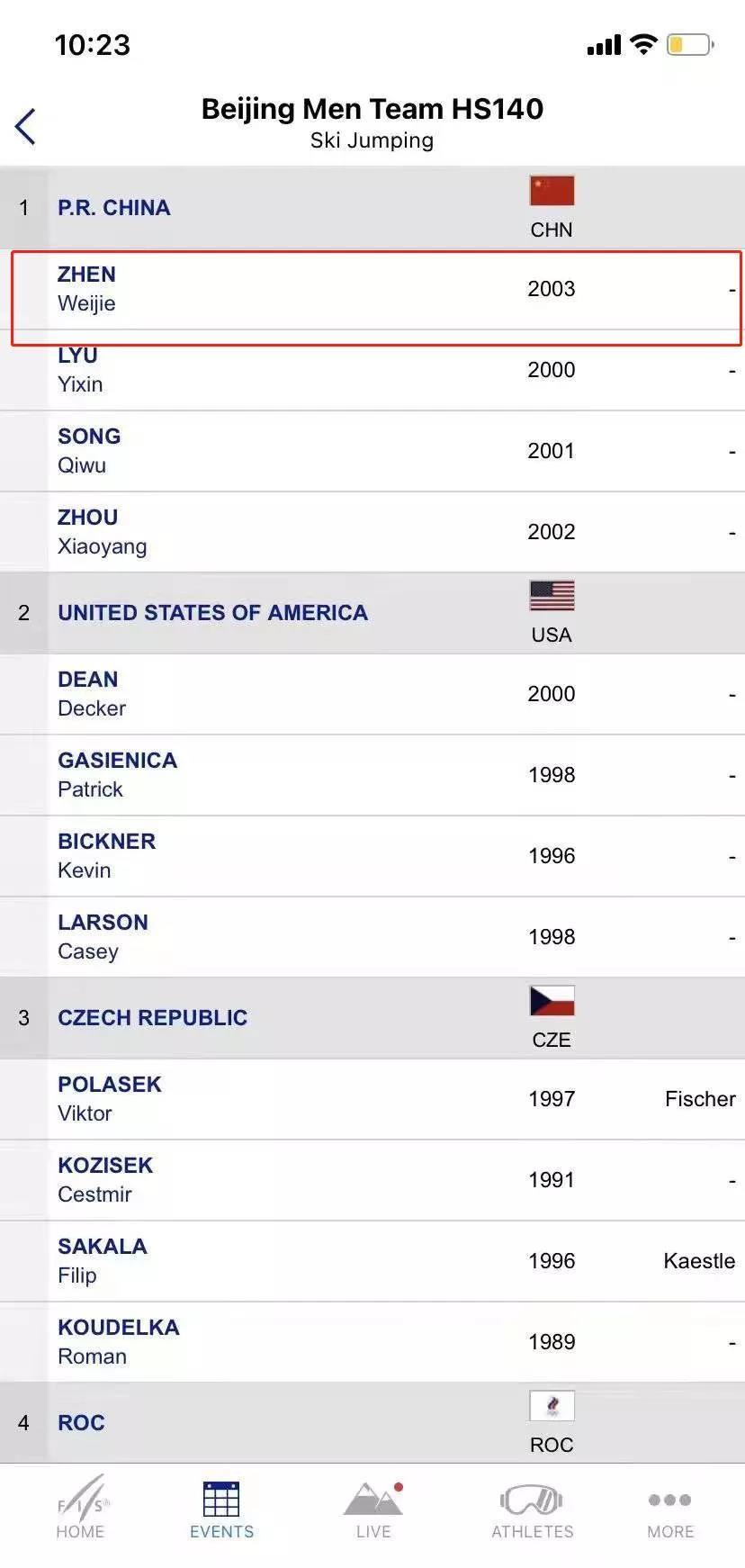Tap the China flag icon

coord(552,191)
